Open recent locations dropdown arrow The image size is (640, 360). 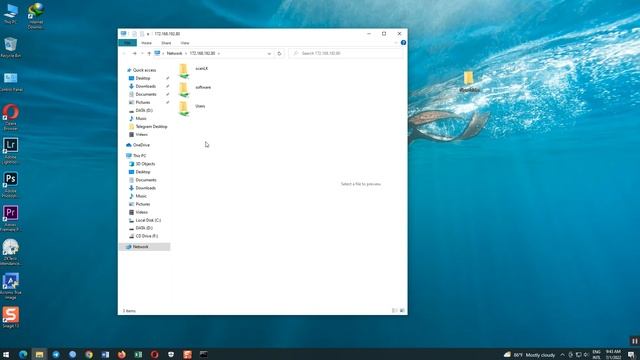pos(142,53)
